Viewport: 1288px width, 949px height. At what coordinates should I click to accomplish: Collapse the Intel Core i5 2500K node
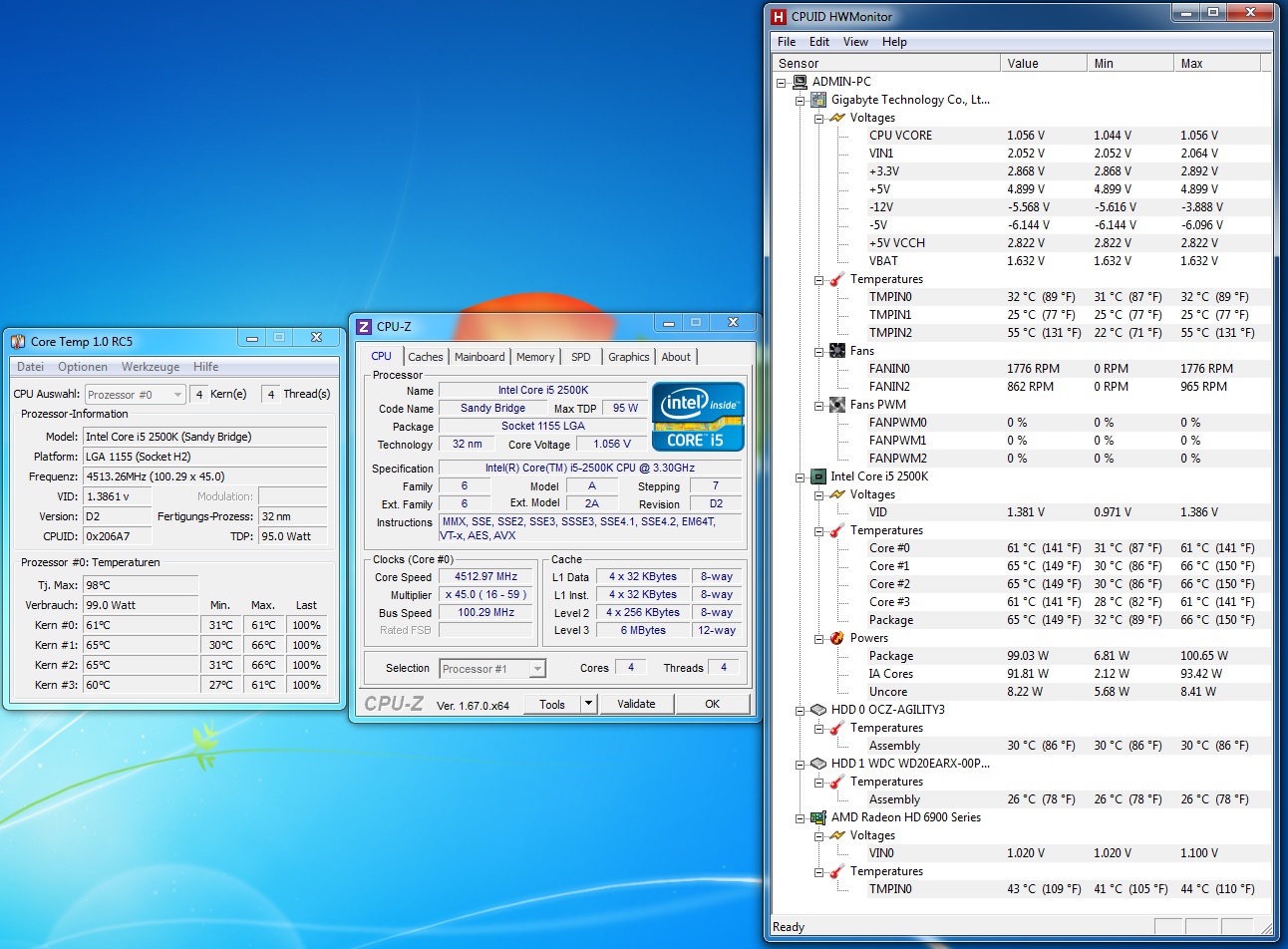click(800, 476)
